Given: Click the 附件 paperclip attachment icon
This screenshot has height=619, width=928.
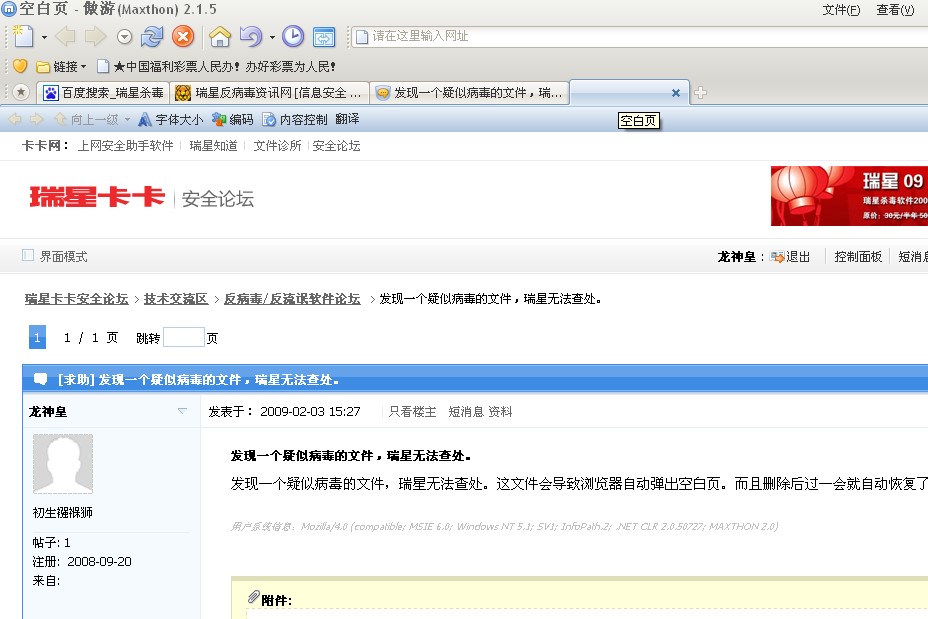Looking at the screenshot, I should 254,597.
